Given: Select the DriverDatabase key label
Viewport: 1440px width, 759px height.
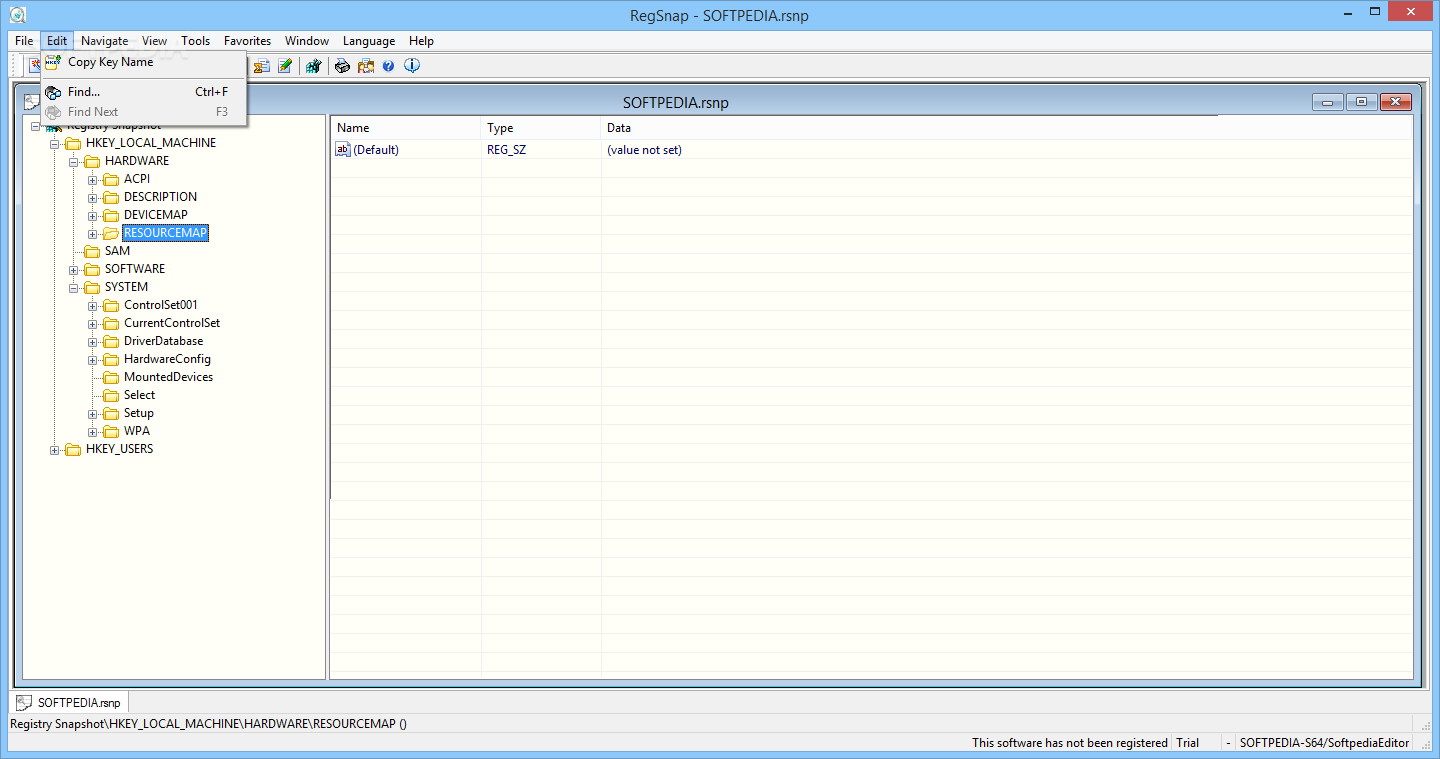Looking at the screenshot, I should tap(163, 341).
